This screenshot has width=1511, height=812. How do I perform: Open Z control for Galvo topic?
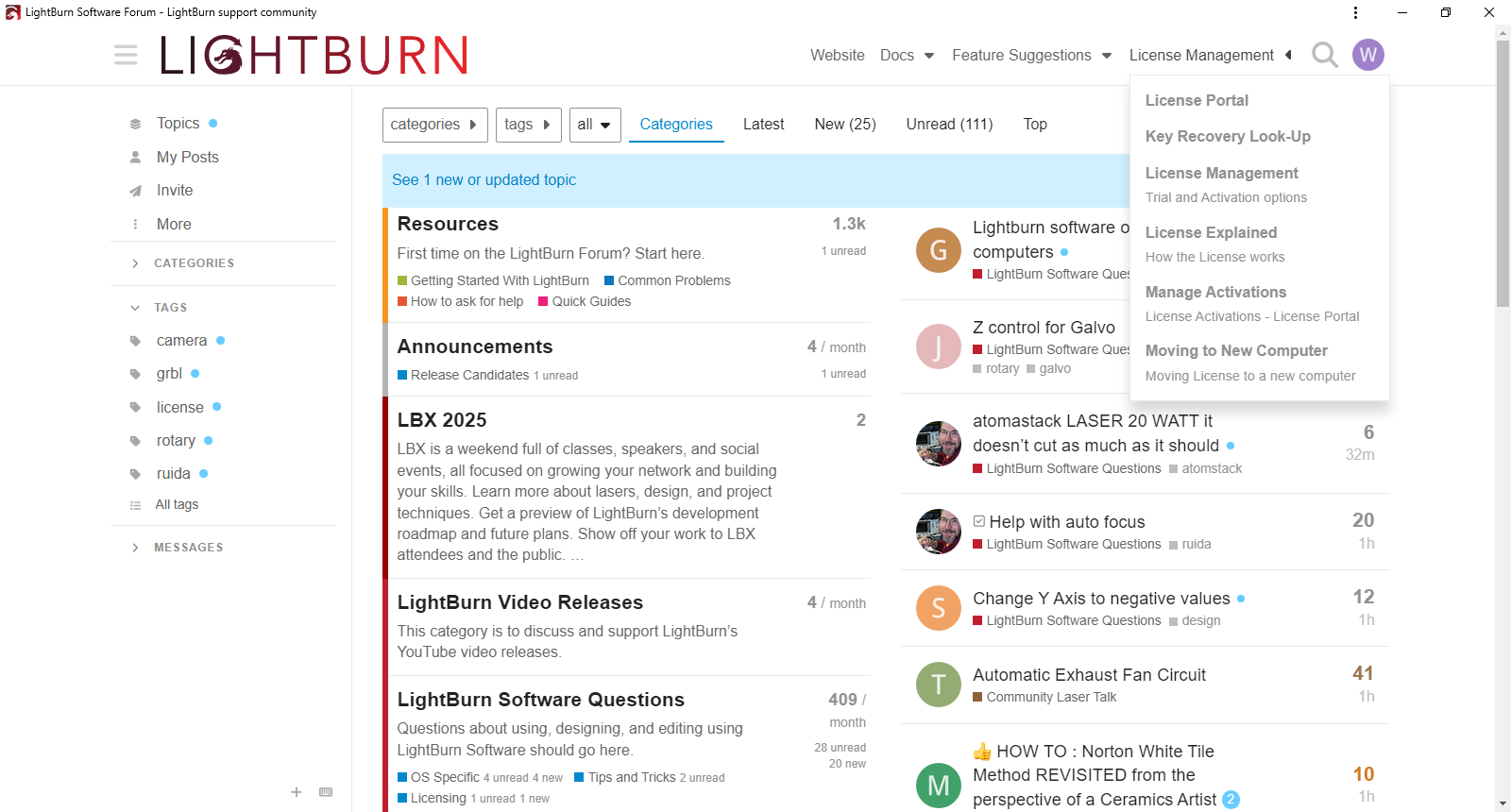(x=1044, y=328)
